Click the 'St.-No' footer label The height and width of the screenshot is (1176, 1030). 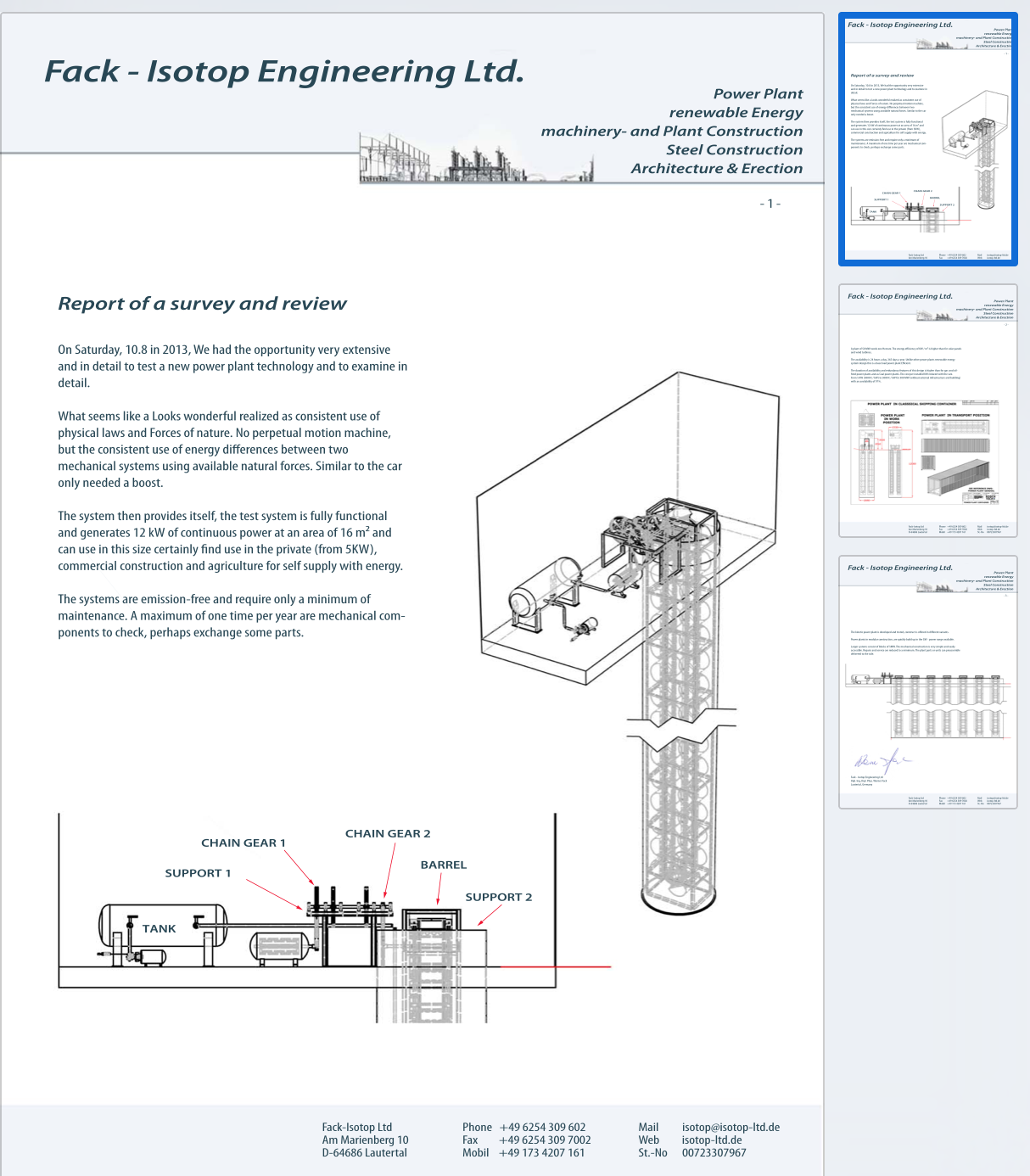tap(653, 1153)
